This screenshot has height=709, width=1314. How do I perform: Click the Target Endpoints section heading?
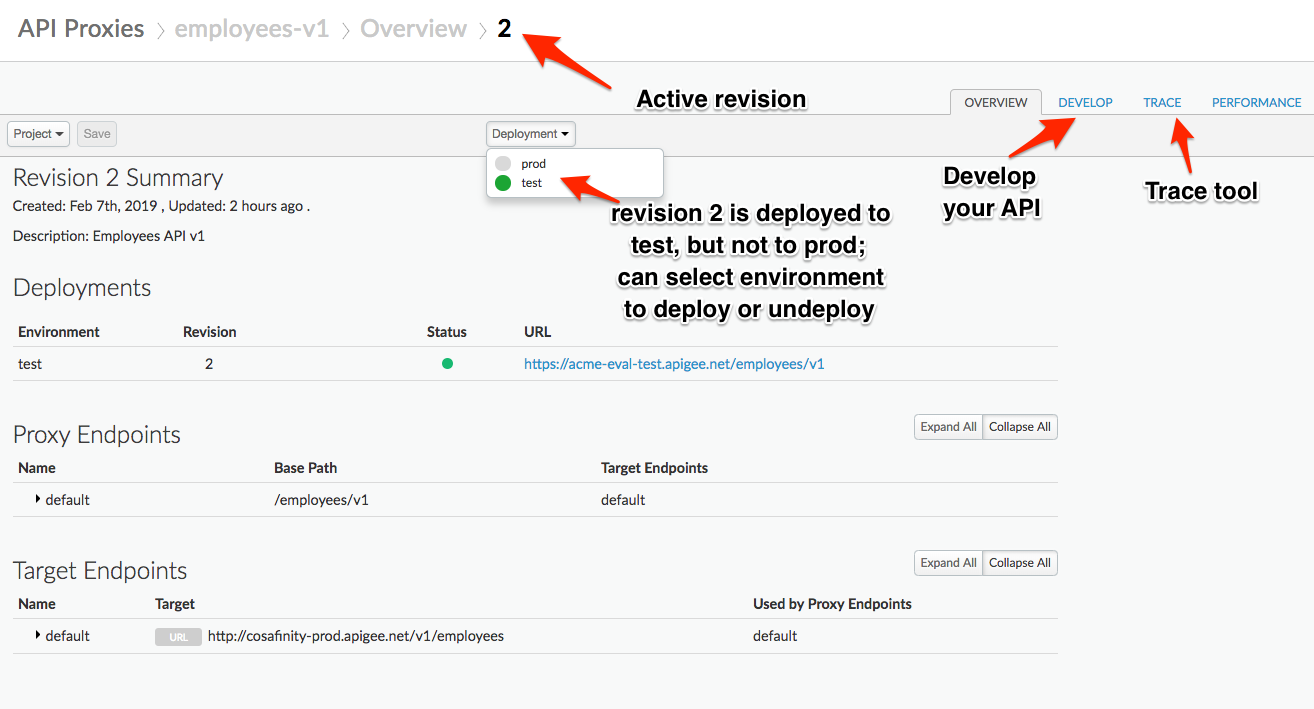coord(100,571)
